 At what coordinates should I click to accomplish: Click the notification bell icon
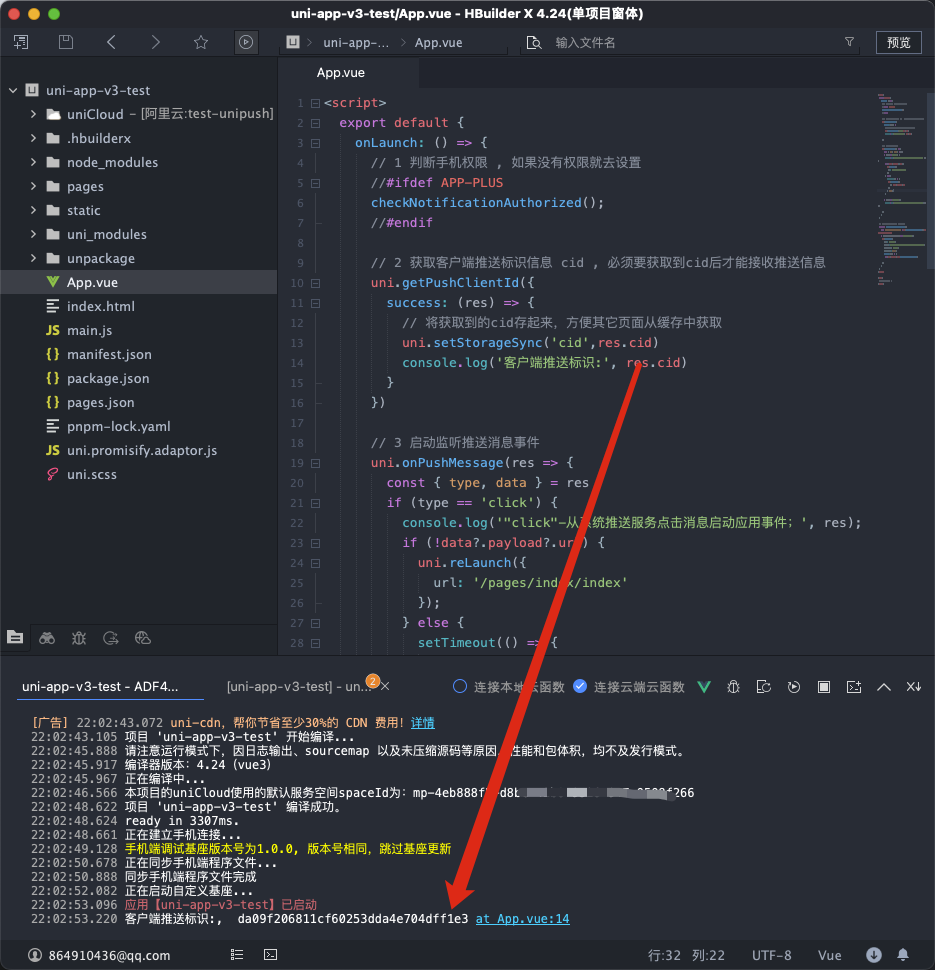(903, 955)
